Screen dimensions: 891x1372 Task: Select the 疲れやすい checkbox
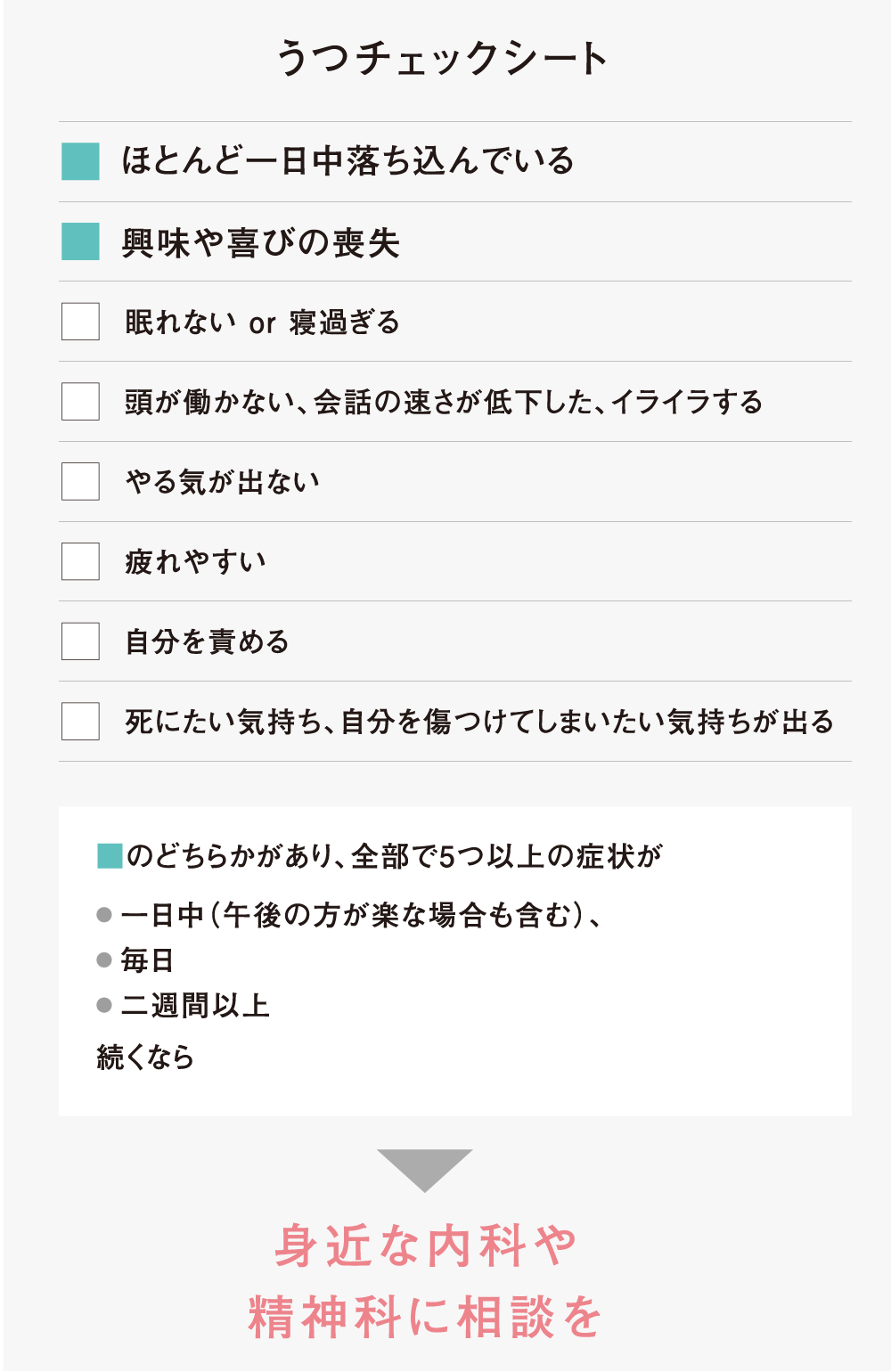(80, 562)
